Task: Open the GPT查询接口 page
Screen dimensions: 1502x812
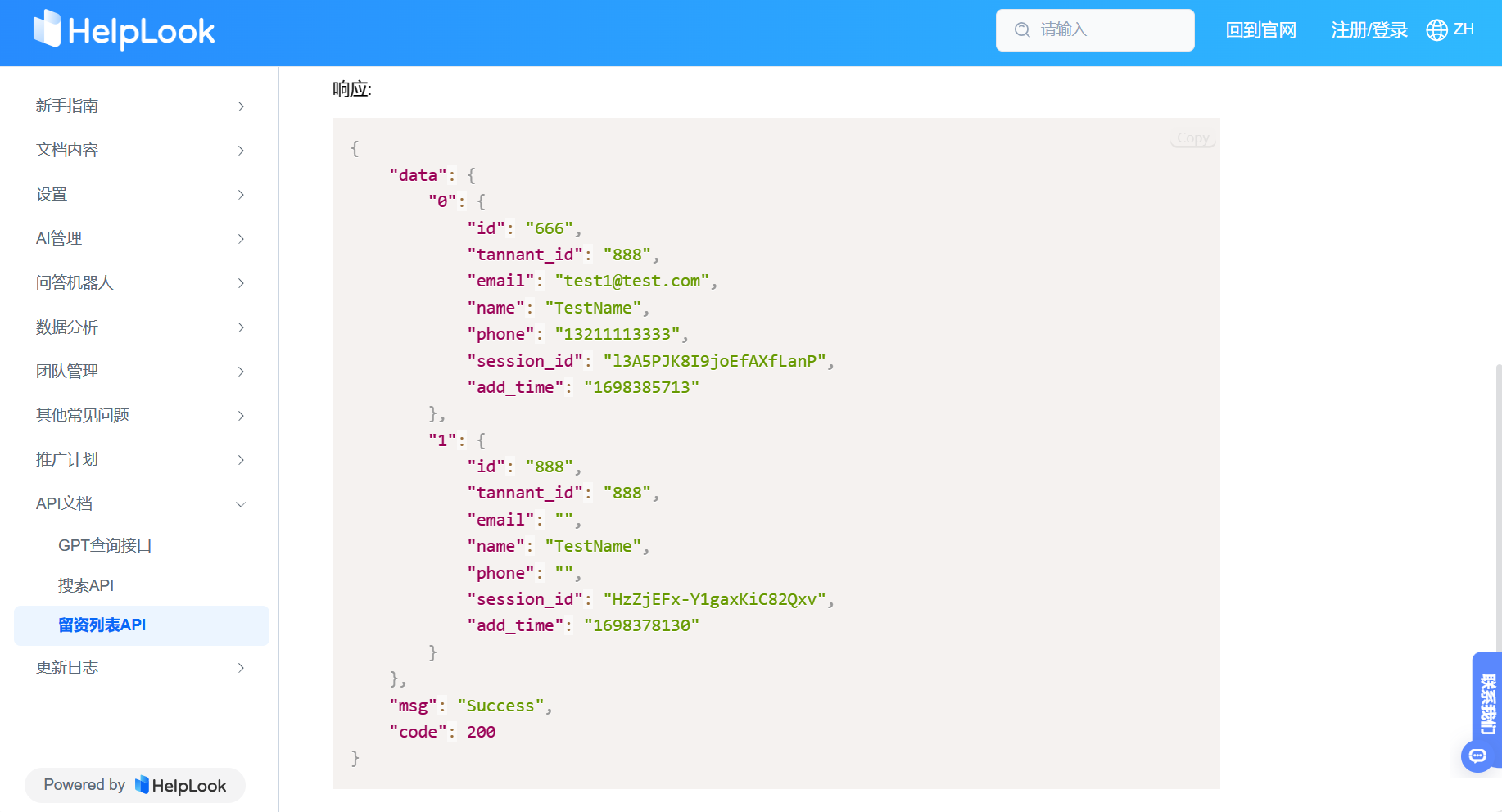Action: click(105, 545)
